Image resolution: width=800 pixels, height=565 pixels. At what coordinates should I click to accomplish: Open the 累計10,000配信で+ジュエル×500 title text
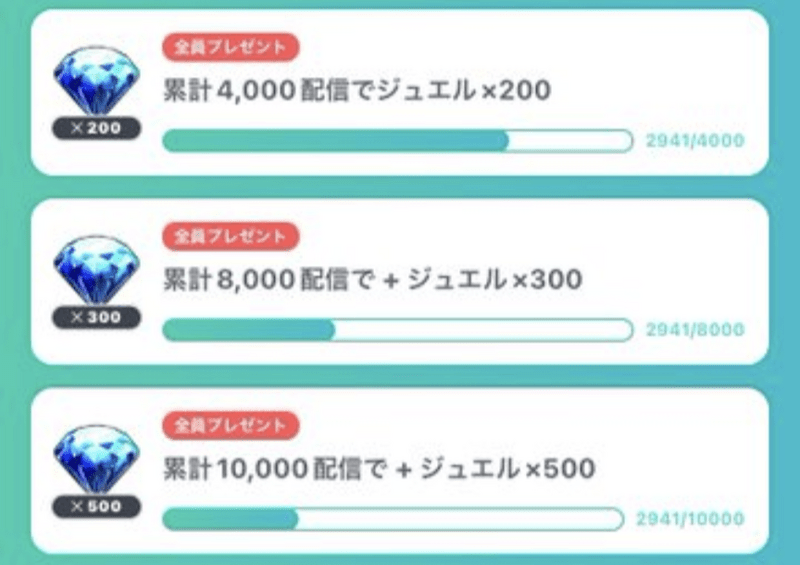379,469
